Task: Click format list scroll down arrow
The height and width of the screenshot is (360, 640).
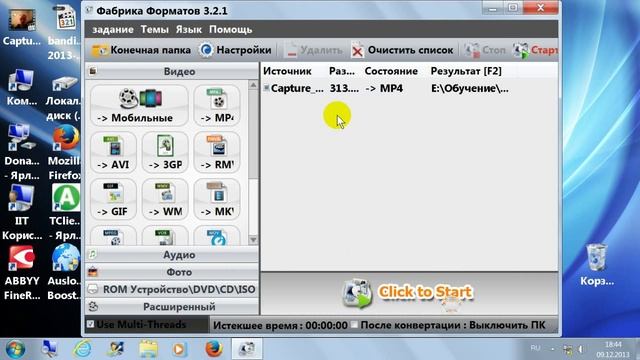Action: pos(253,240)
